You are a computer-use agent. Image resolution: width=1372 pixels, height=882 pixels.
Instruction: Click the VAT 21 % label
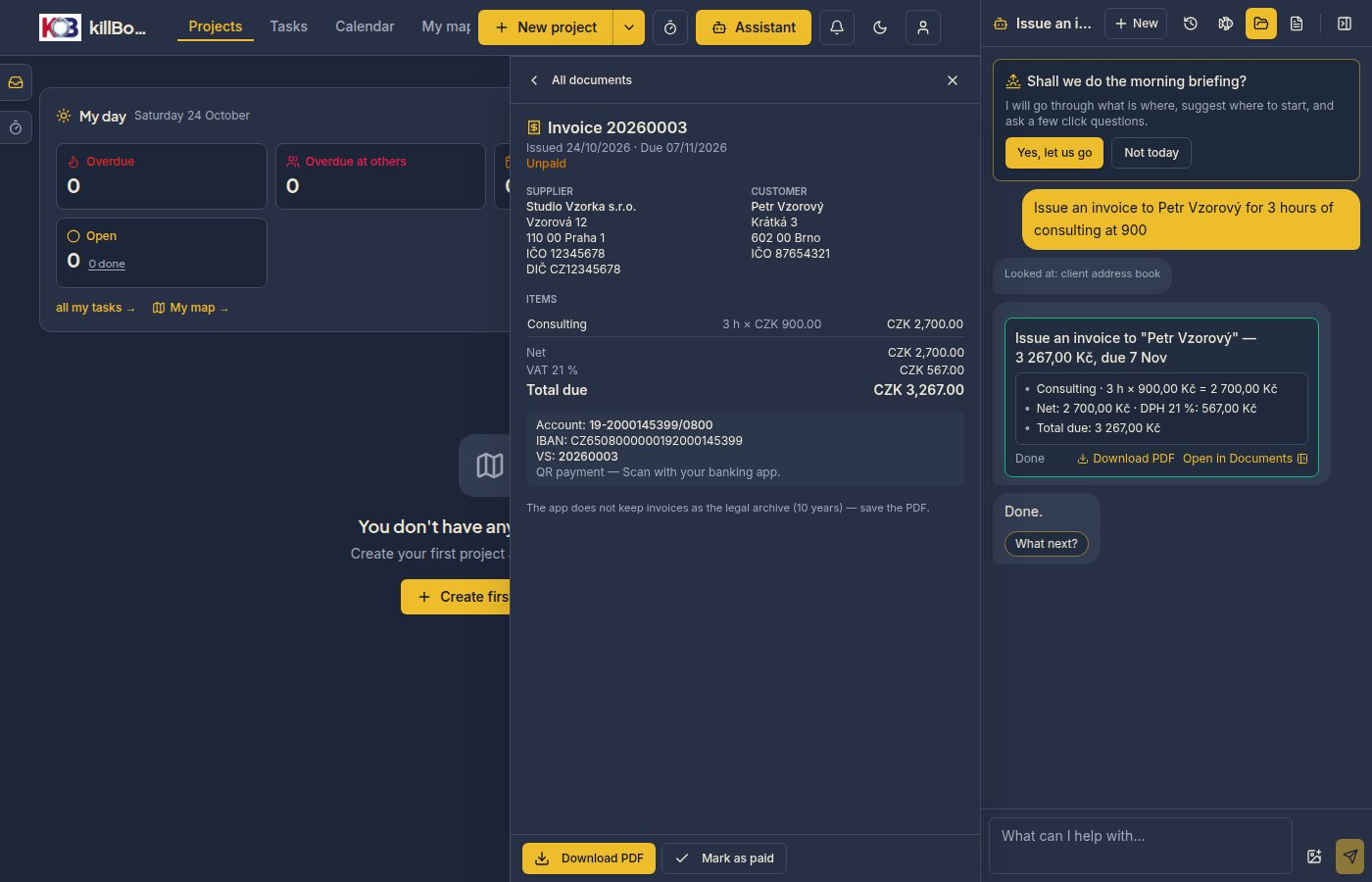[x=552, y=370]
